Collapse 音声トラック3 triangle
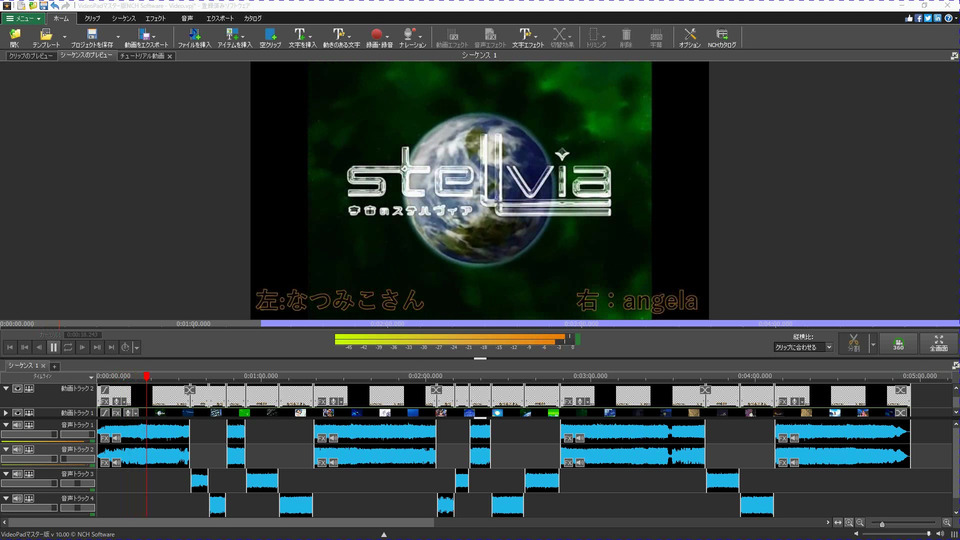 pyautogui.click(x=6, y=474)
